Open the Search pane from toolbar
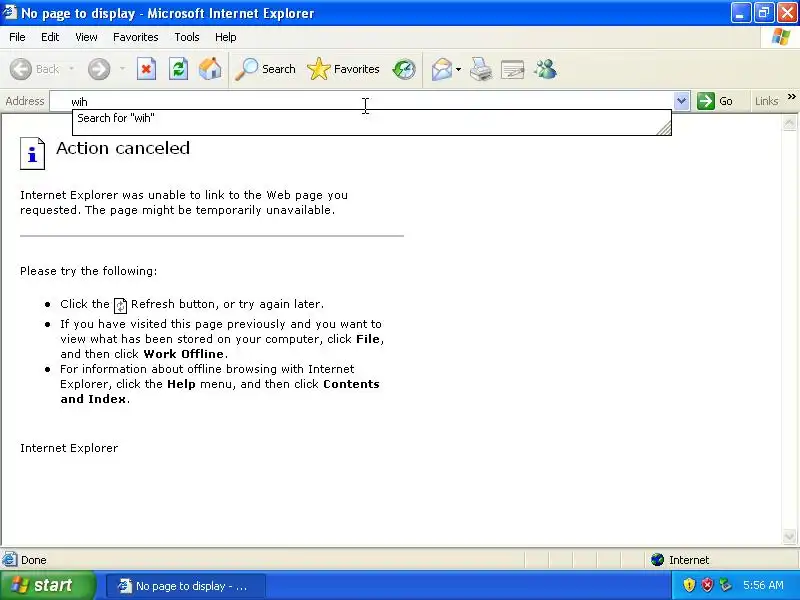Image resolution: width=800 pixels, height=600 pixels. coord(265,69)
